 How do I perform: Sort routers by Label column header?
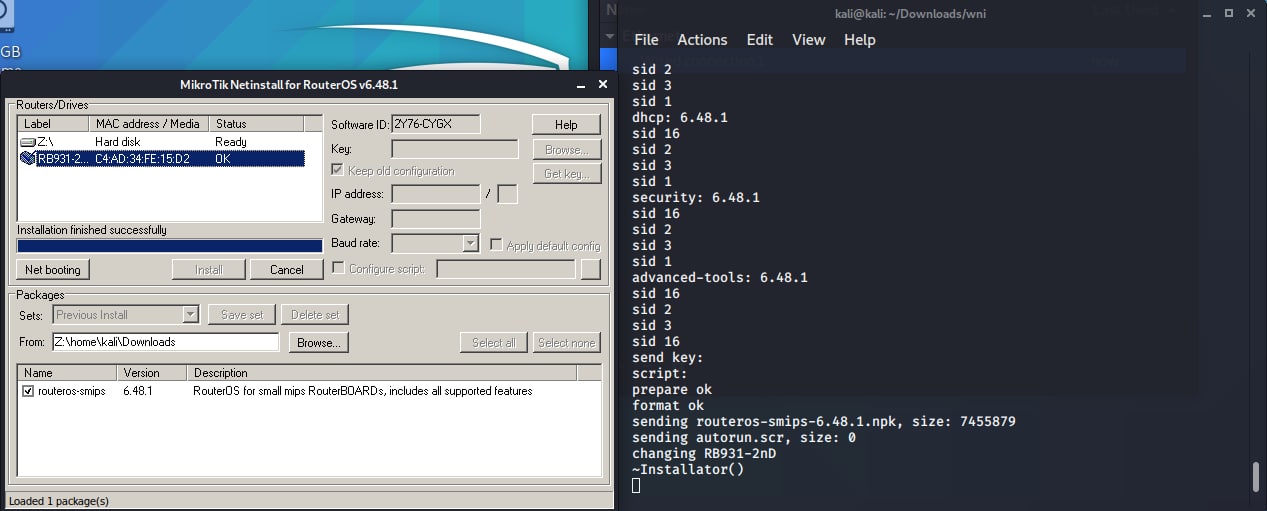coord(53,124)
